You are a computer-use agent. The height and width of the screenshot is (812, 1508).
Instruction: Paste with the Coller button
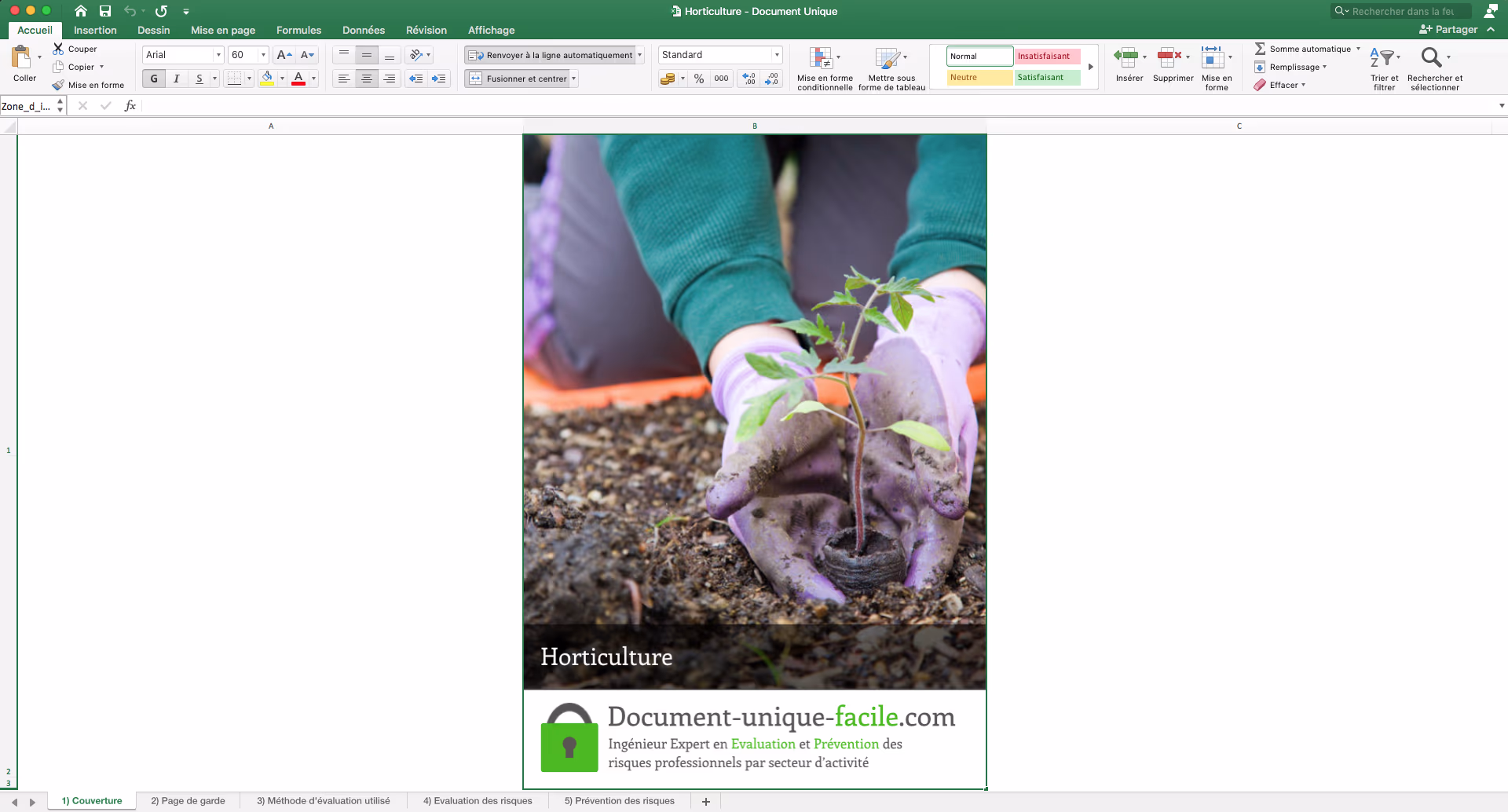tap(24, 64)
